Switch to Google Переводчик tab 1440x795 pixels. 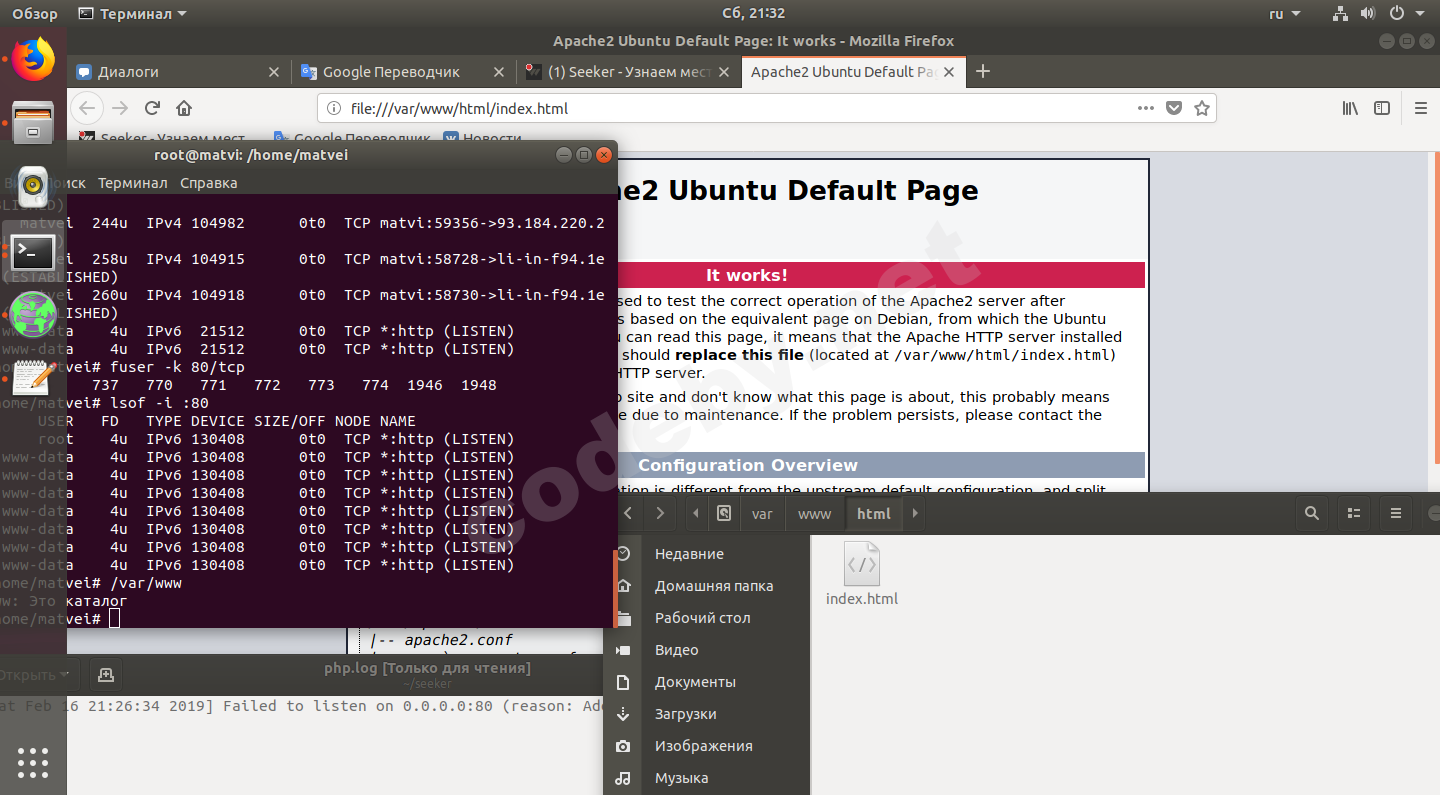click(391, 72)
